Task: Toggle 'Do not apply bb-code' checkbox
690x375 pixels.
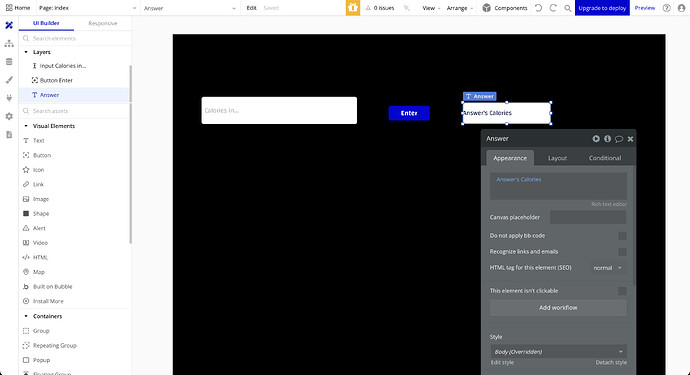Action: (x=622, y=236)
